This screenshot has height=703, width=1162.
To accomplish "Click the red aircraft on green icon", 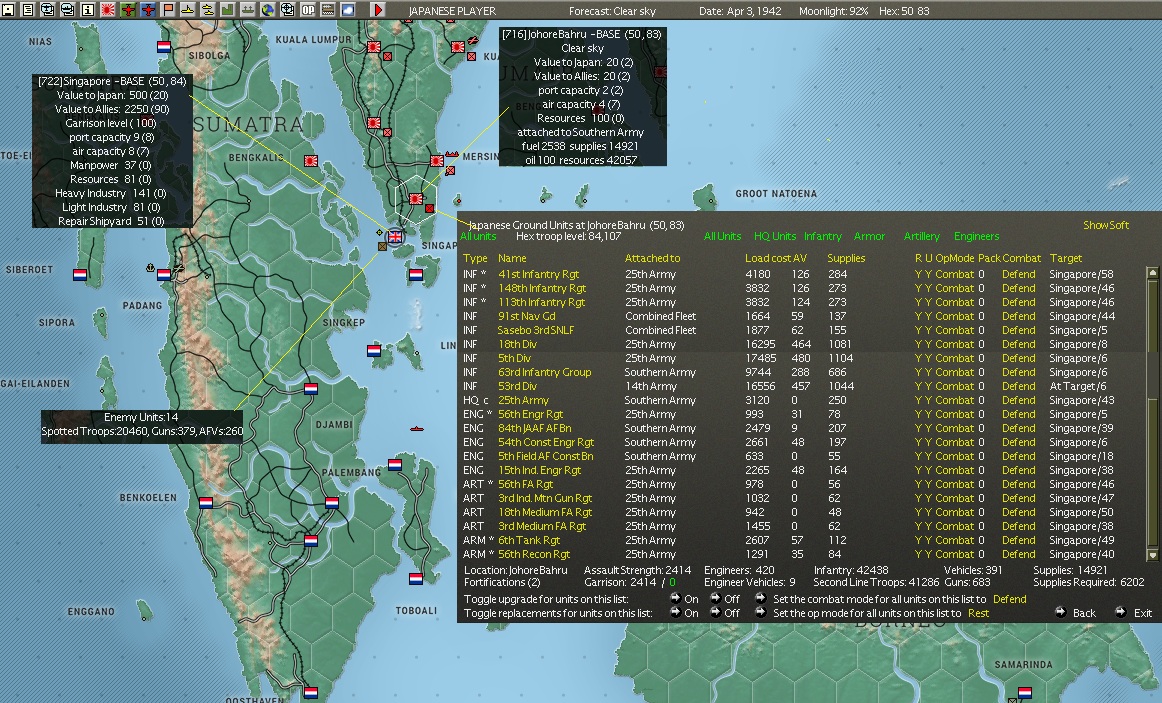I will 128,10.
